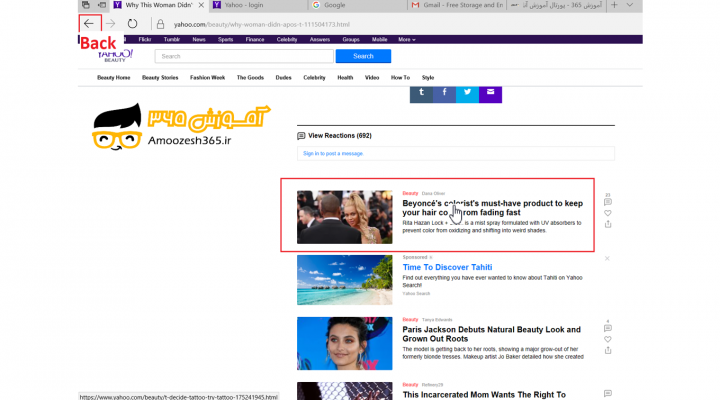Share the article on Facebook

(x=444, y=94)
